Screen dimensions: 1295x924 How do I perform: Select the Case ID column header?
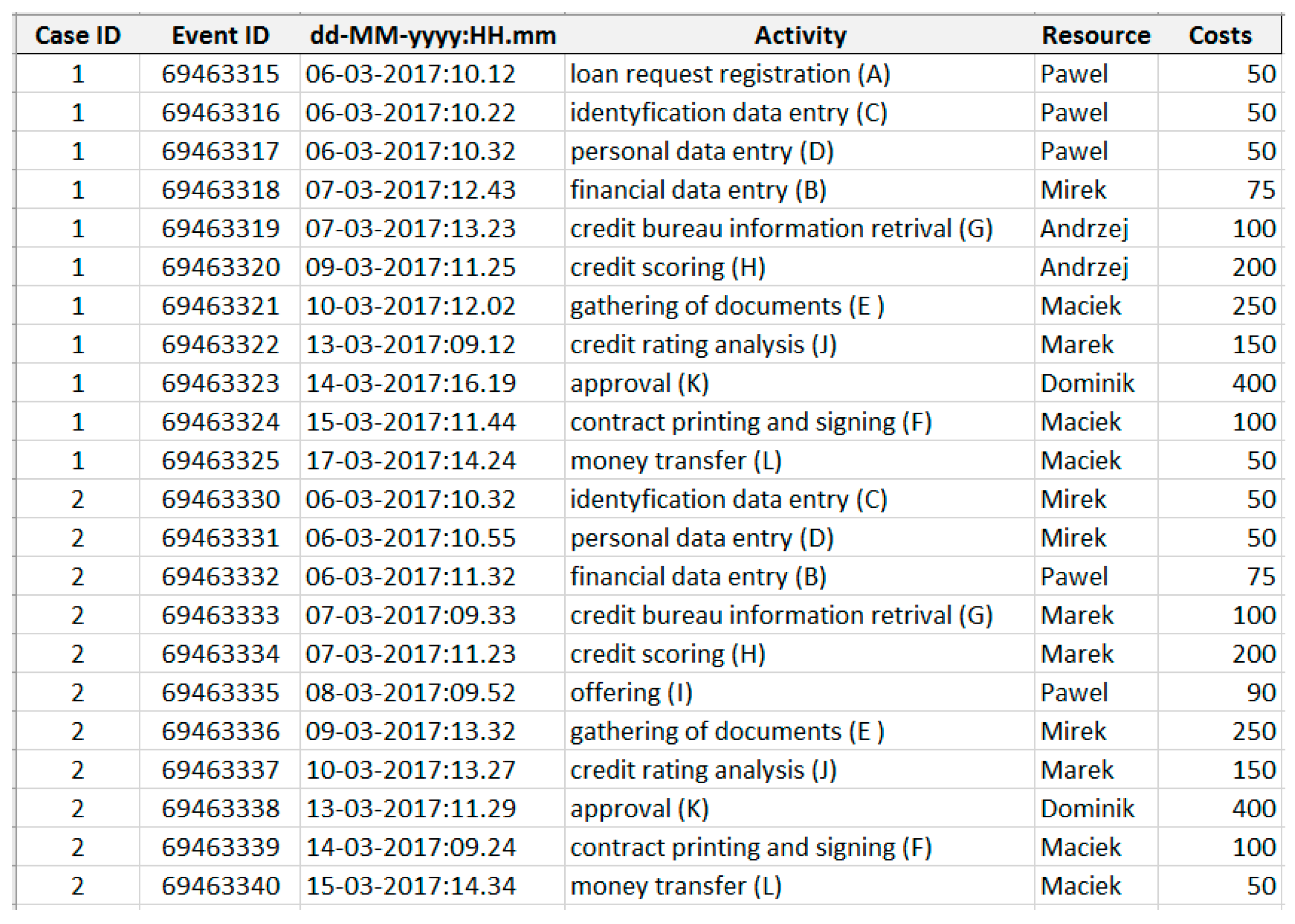click(x=77, y=35)
